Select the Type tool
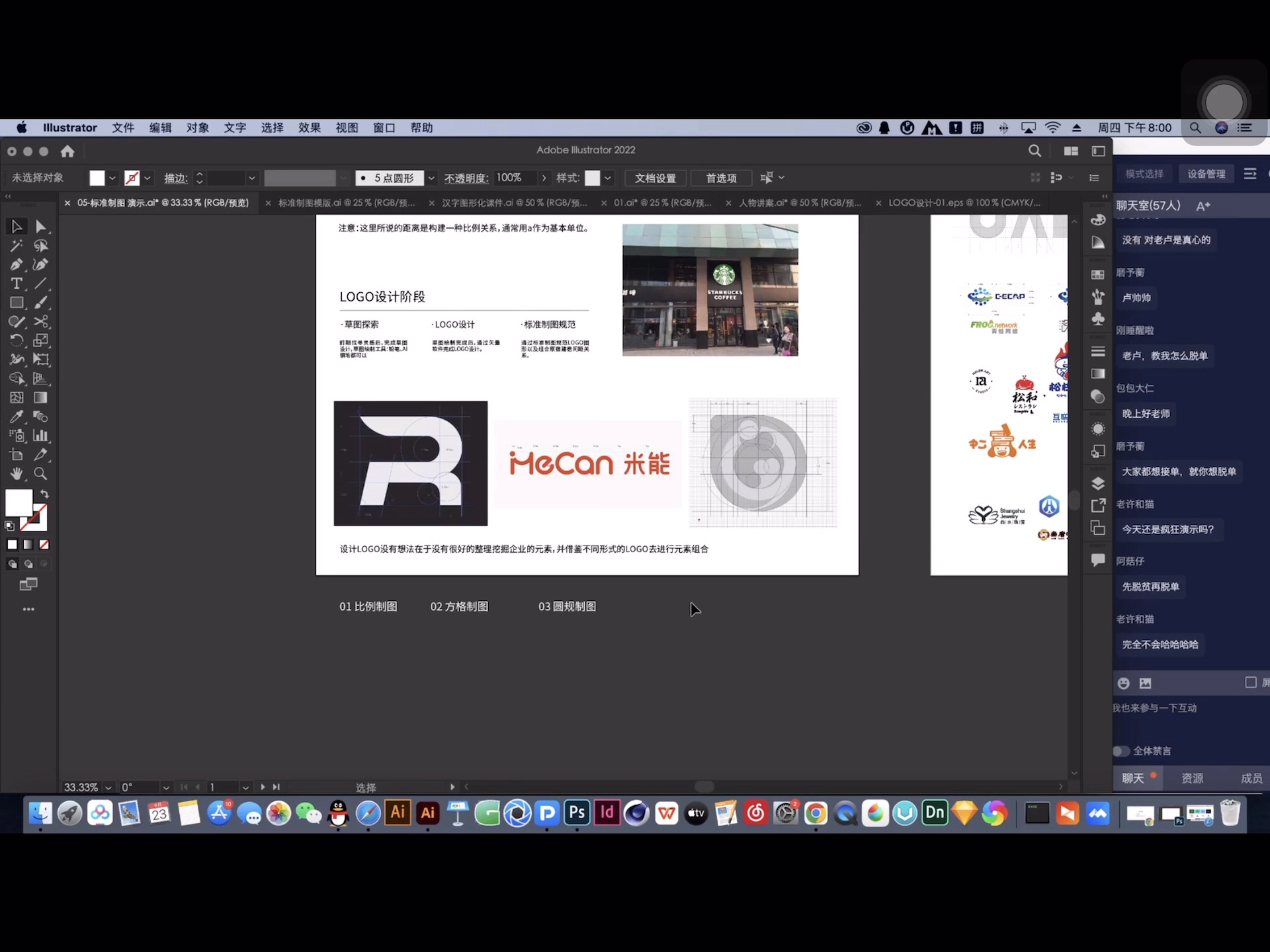 click(16, 284)
